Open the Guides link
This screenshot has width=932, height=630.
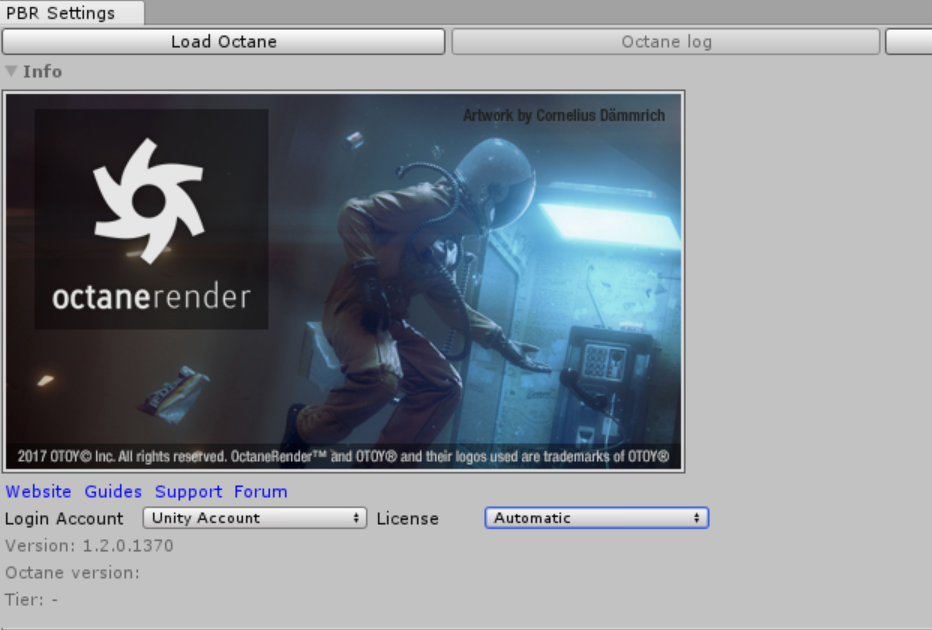click(113, 492)
